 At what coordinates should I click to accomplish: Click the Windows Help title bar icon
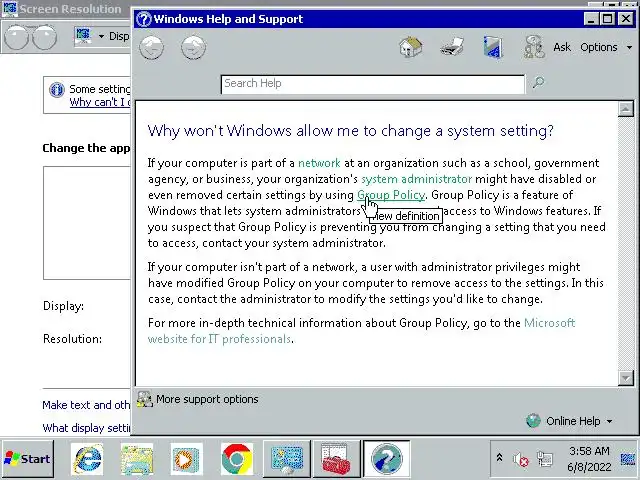[143, 19]
